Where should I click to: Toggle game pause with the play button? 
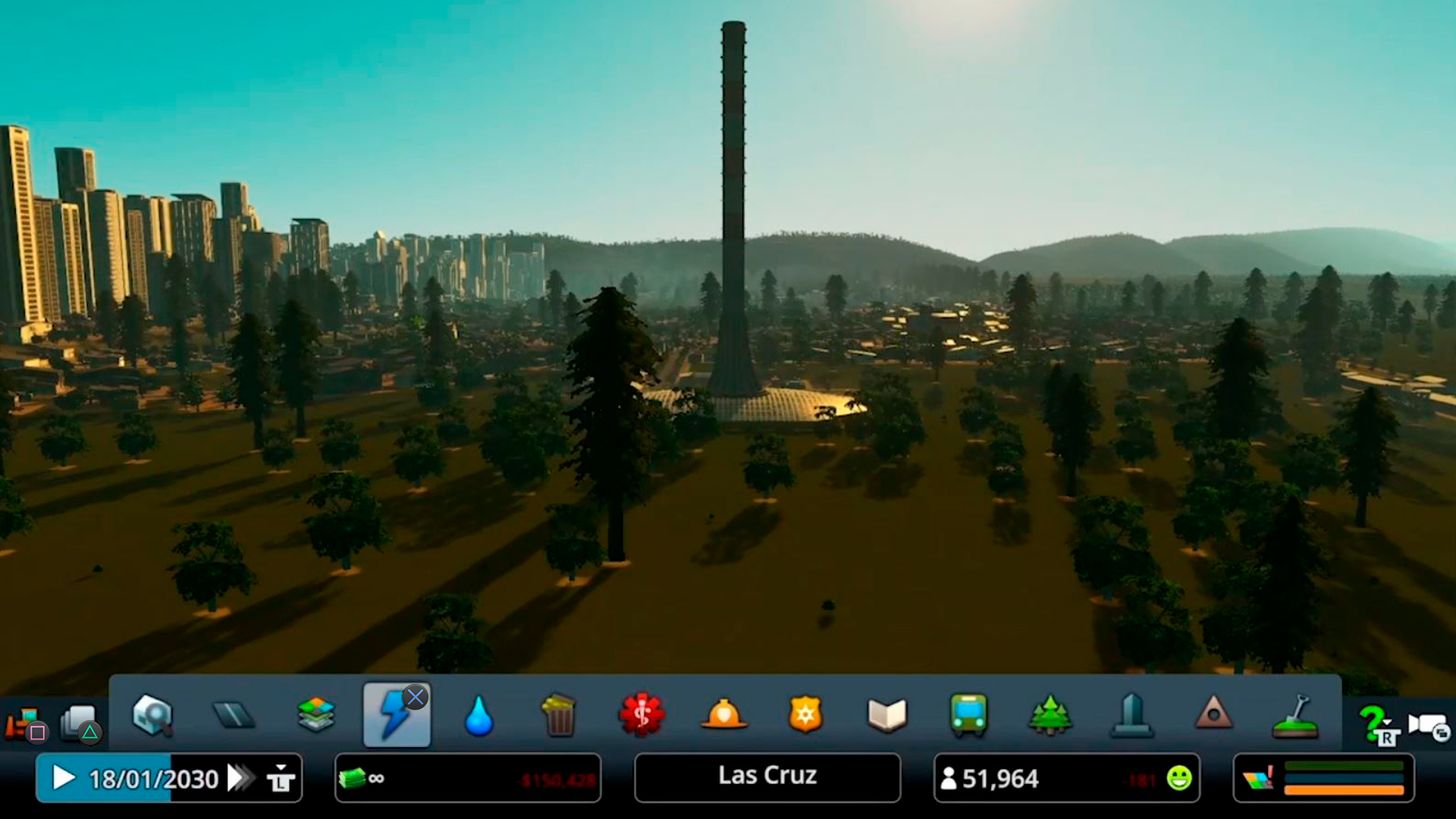(64, 777)
